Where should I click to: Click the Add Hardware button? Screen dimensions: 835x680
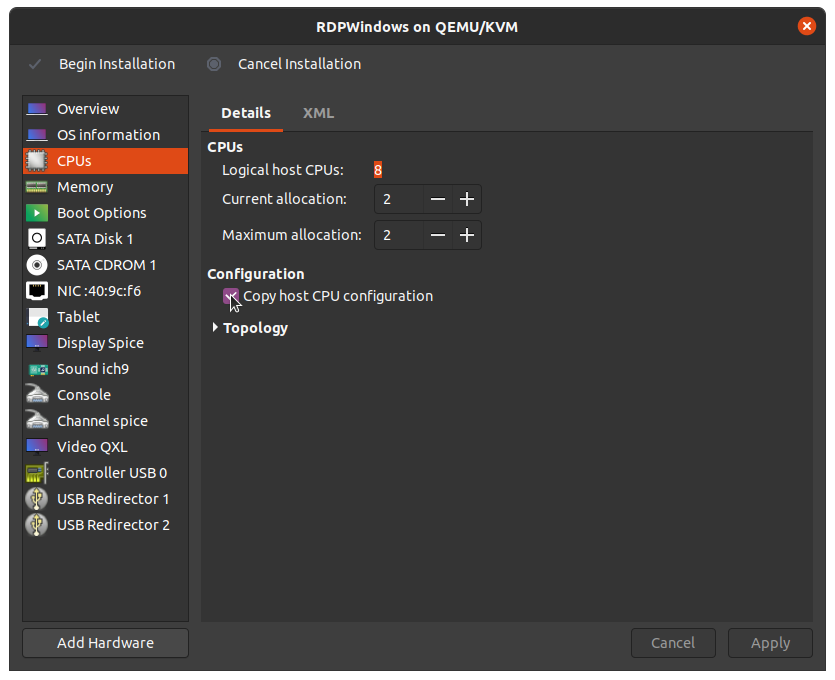pos(105,643)
